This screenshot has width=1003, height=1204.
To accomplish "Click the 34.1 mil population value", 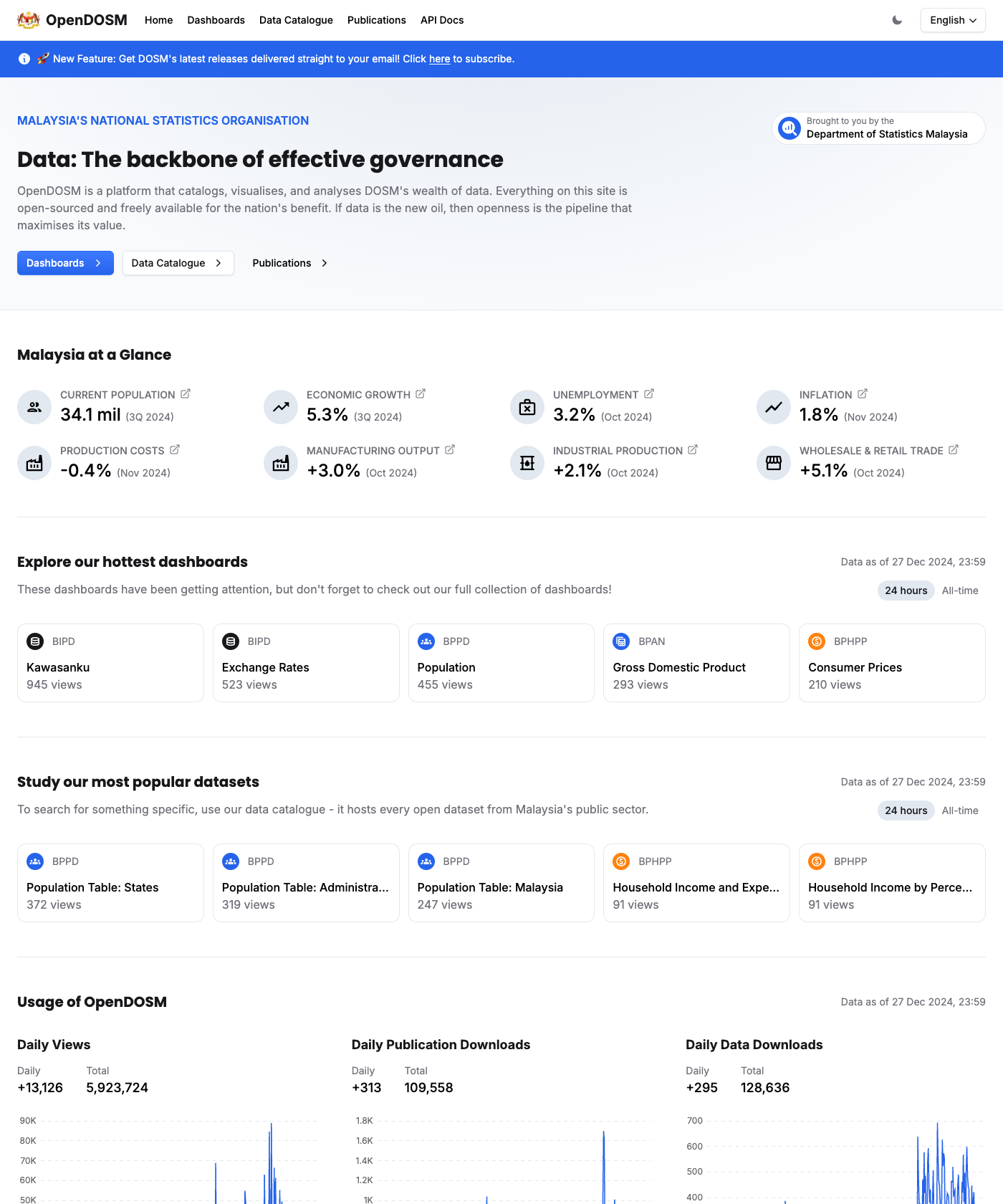I will [x=90, y=415].
